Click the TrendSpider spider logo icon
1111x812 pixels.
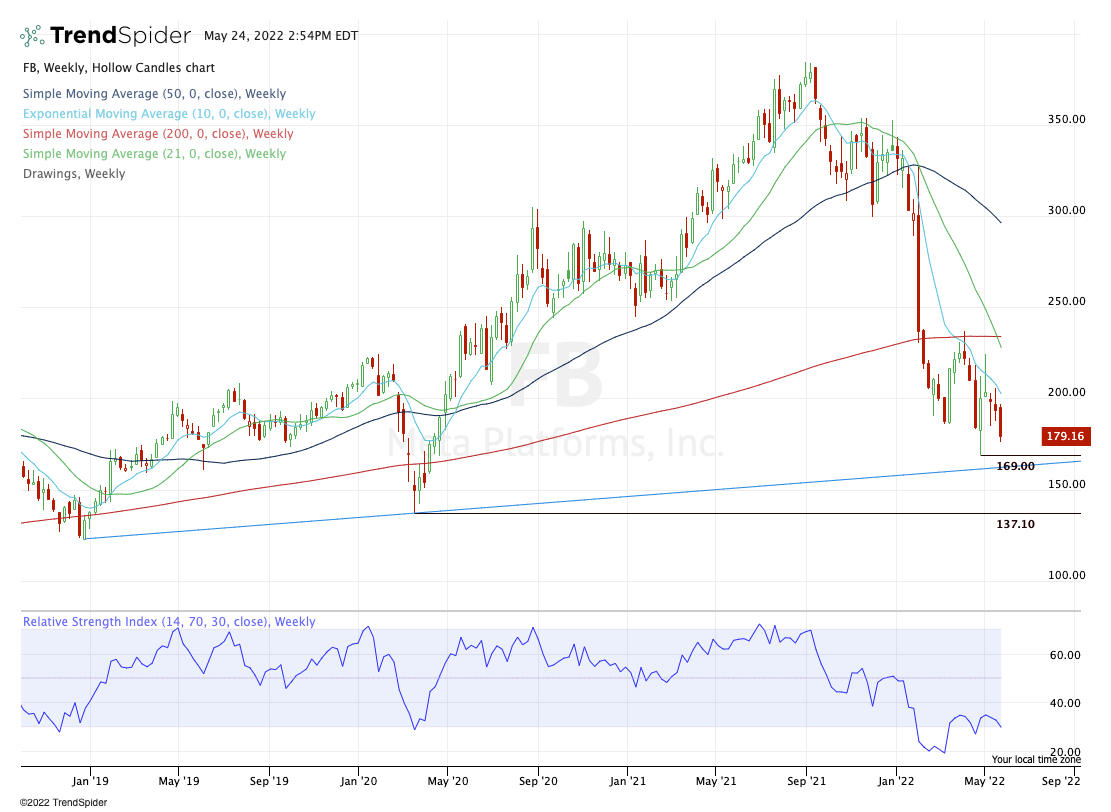[33, 36]
